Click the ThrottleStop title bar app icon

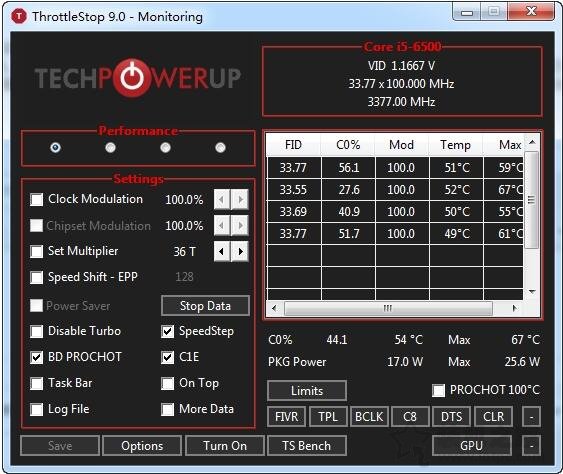point(19,16)
